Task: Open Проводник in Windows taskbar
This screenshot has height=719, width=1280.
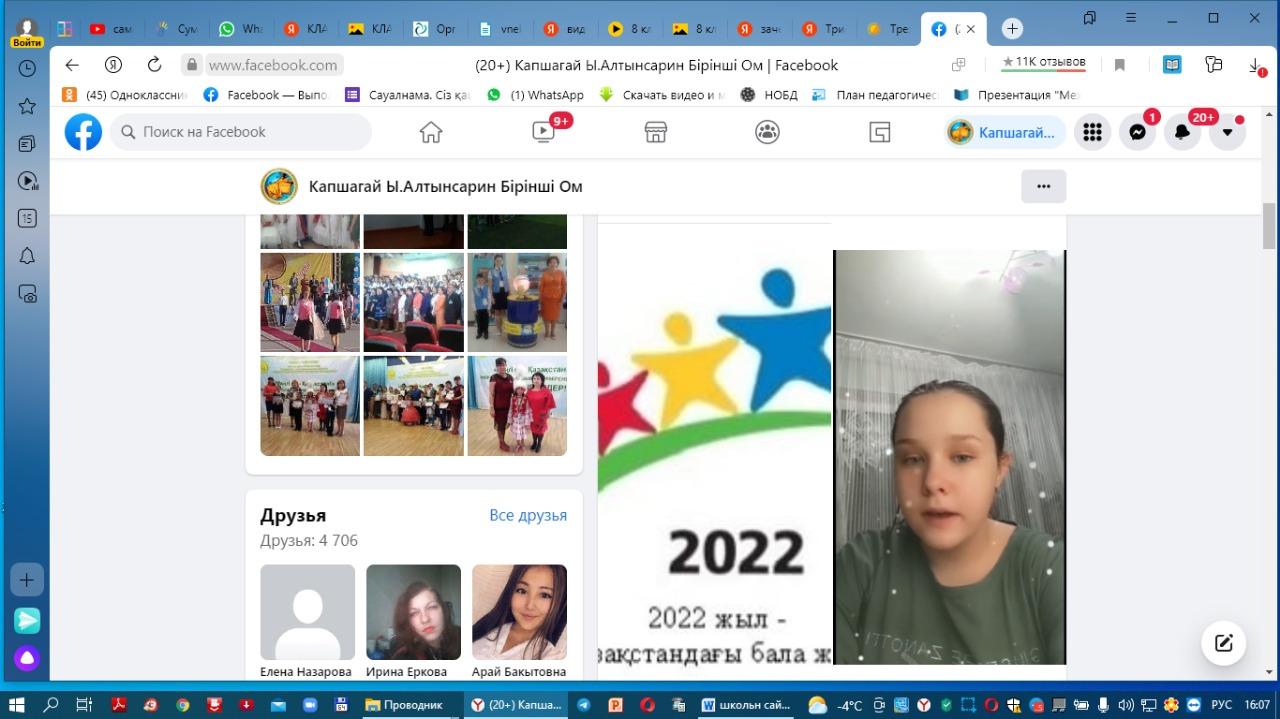Action: [x=403, y=705]
